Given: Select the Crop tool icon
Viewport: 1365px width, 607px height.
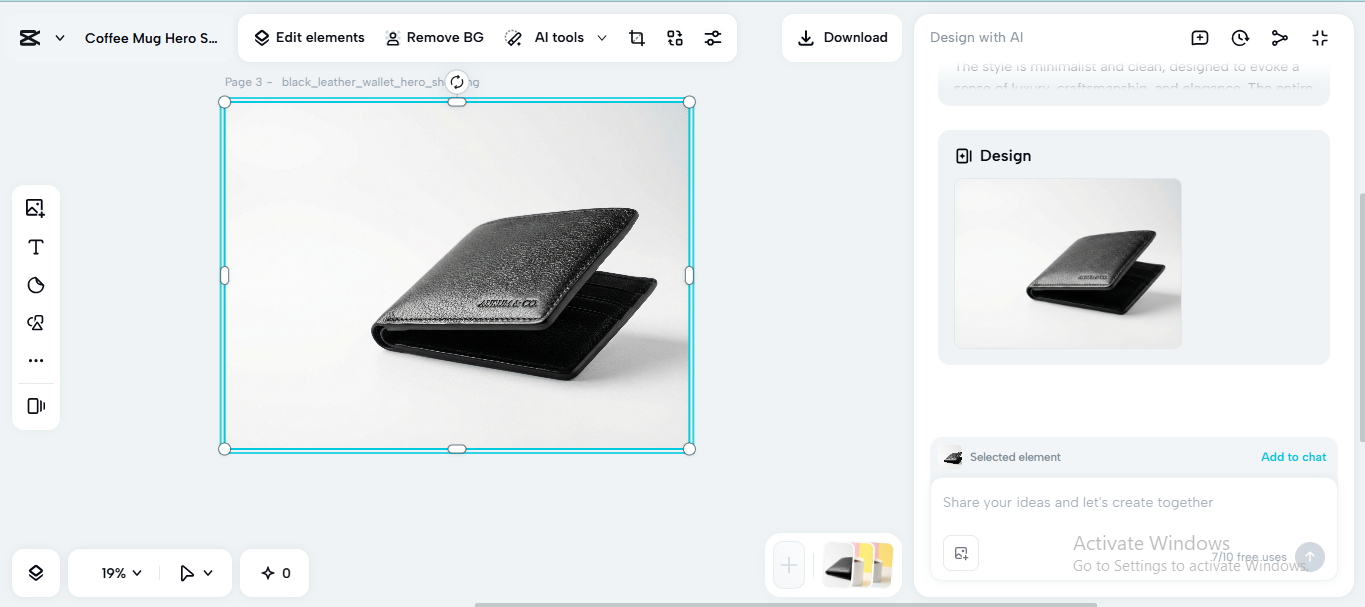Looking at the screenshot, I should (x=637, y=38).
